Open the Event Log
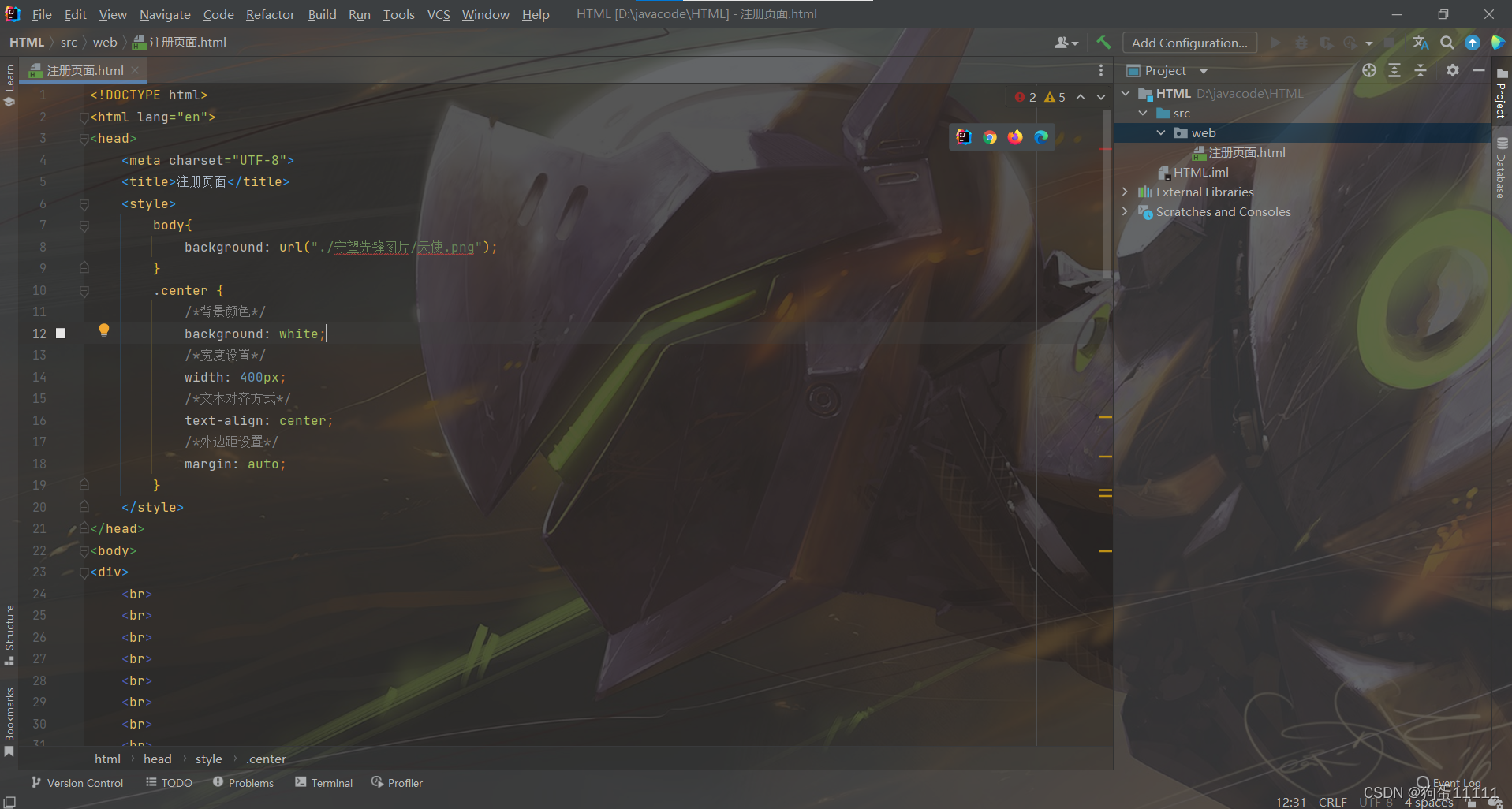The image size is (1512, 809). pos(1448,783)
